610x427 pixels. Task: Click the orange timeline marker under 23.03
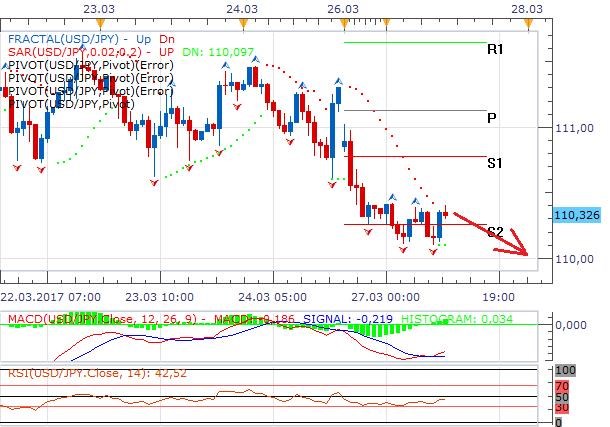coord(100,24)
